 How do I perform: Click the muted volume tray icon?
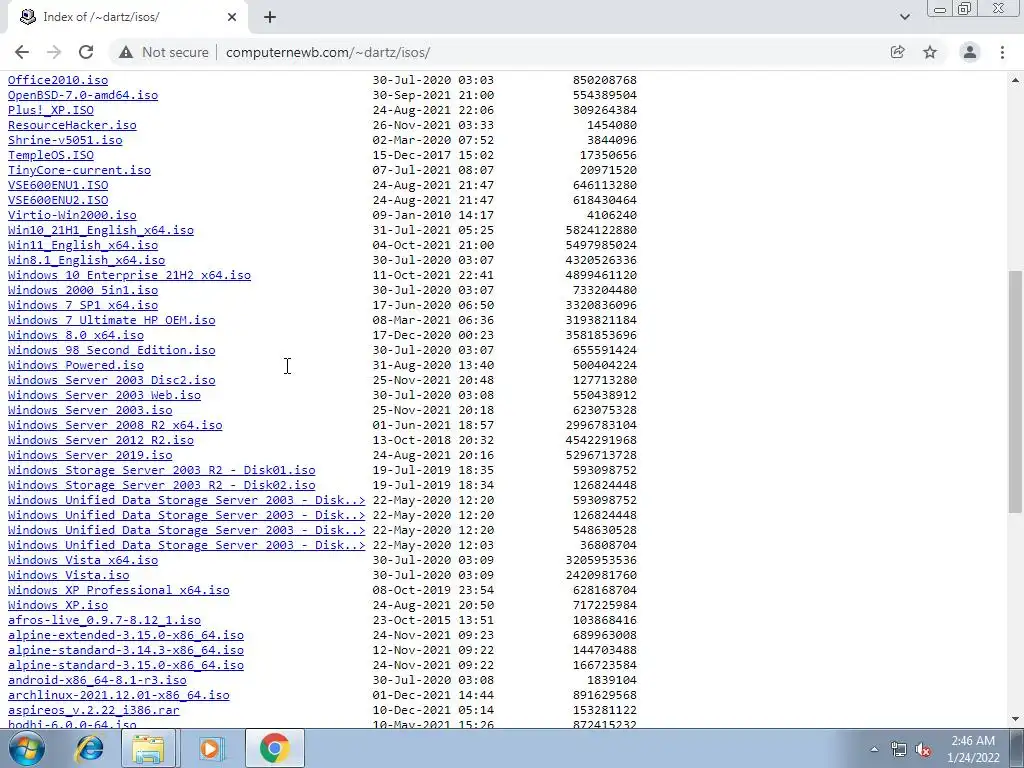[x=923, y=749]
